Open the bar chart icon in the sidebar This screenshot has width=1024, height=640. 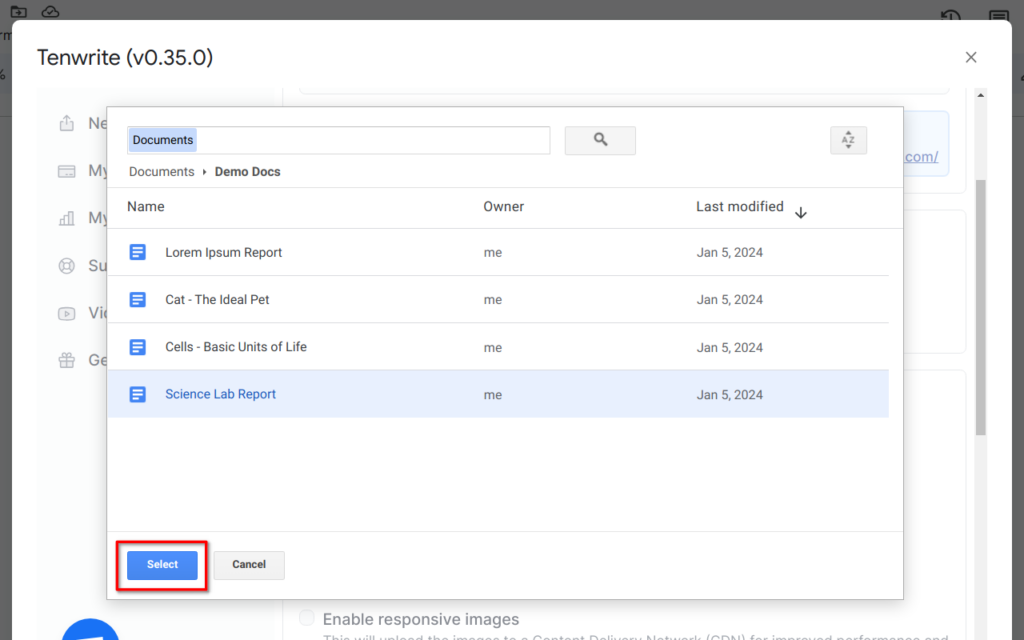66,218
